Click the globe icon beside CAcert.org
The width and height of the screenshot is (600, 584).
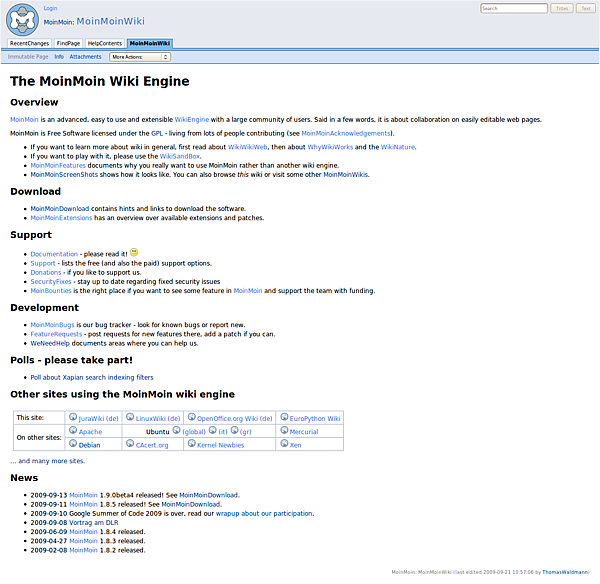click(x=128, y=444)
